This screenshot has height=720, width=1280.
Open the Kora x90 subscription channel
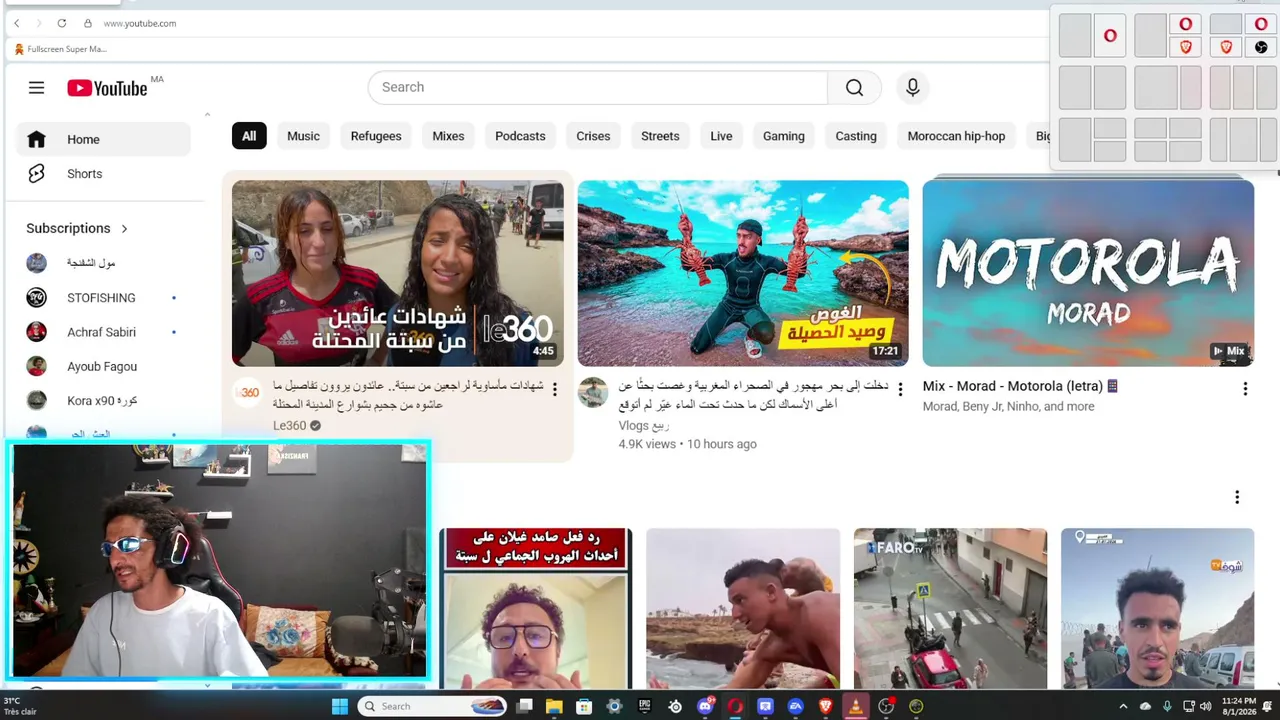(103, 401)
